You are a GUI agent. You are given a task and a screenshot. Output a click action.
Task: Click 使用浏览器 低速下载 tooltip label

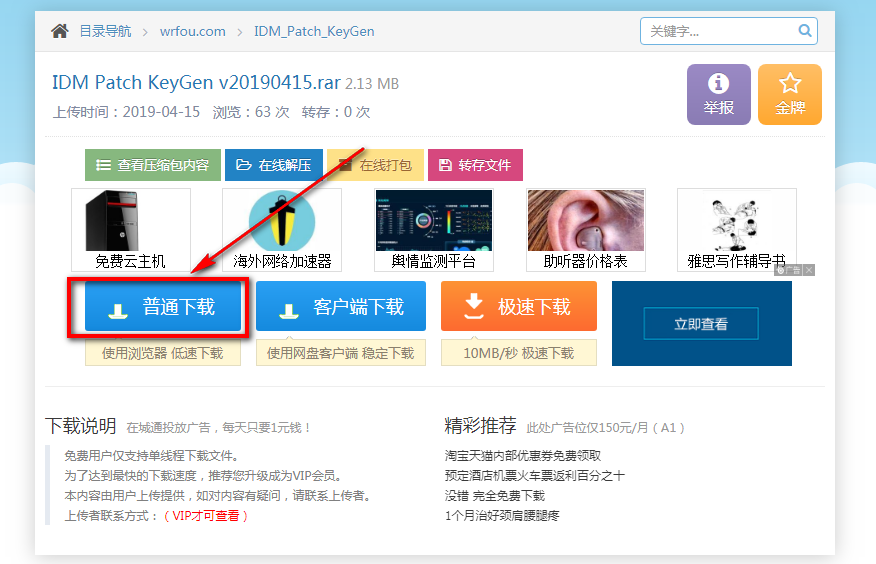[163, 353]
